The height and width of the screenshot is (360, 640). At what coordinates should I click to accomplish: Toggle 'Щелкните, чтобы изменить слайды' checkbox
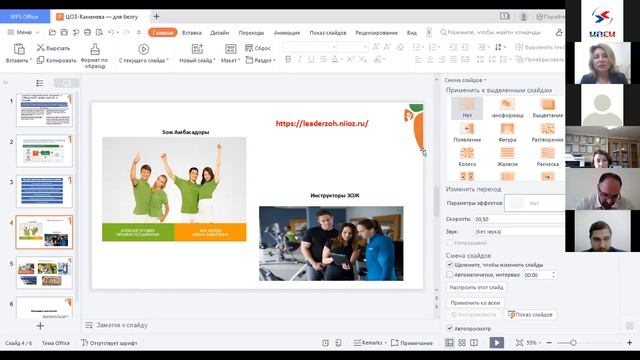point(450,265)
